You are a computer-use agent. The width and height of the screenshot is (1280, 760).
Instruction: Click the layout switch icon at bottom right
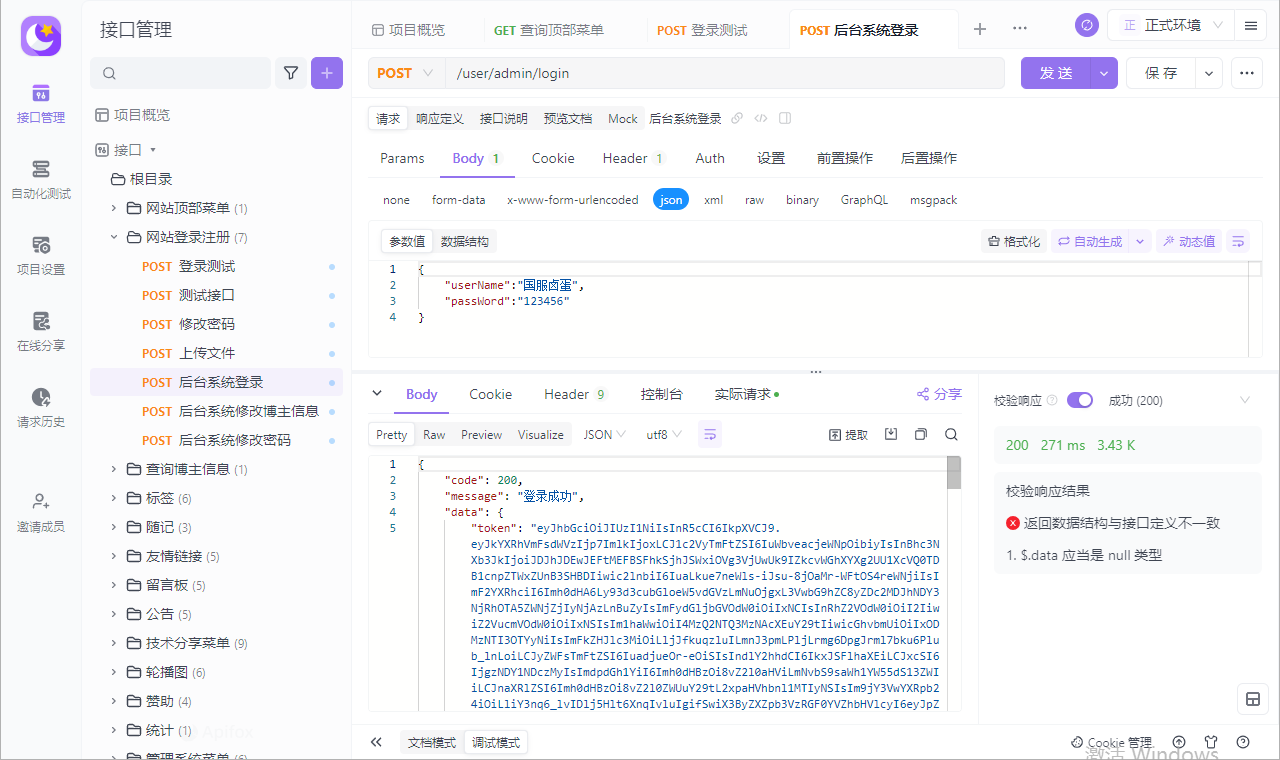[1252, 699]
